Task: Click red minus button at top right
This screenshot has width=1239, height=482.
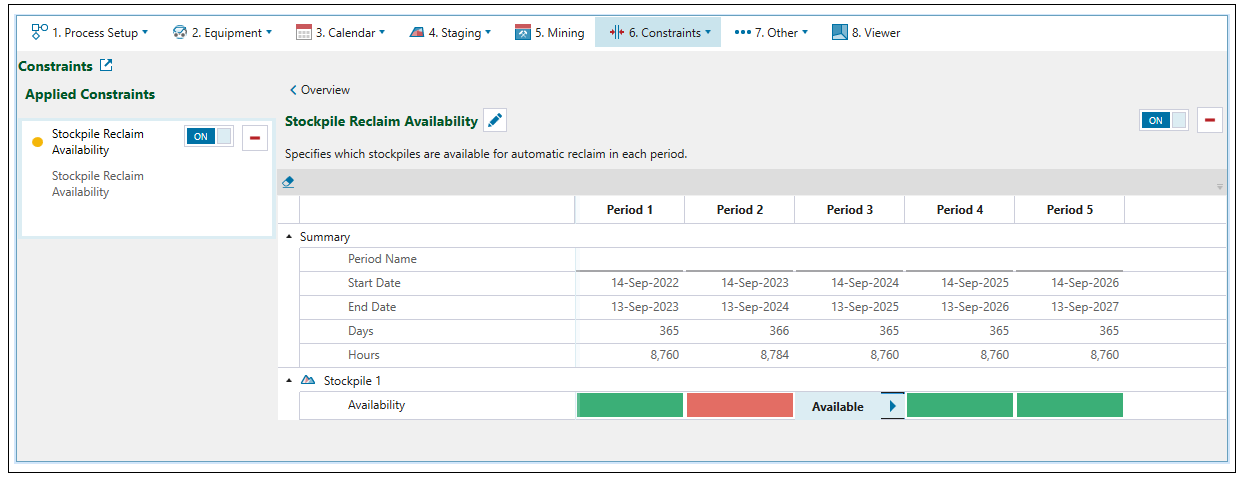Action: tap(1210, 120)
